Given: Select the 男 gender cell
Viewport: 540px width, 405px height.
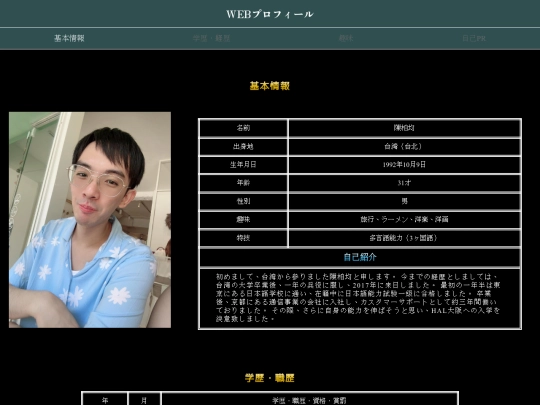Looking at the screenshot, I should (404, 201).
